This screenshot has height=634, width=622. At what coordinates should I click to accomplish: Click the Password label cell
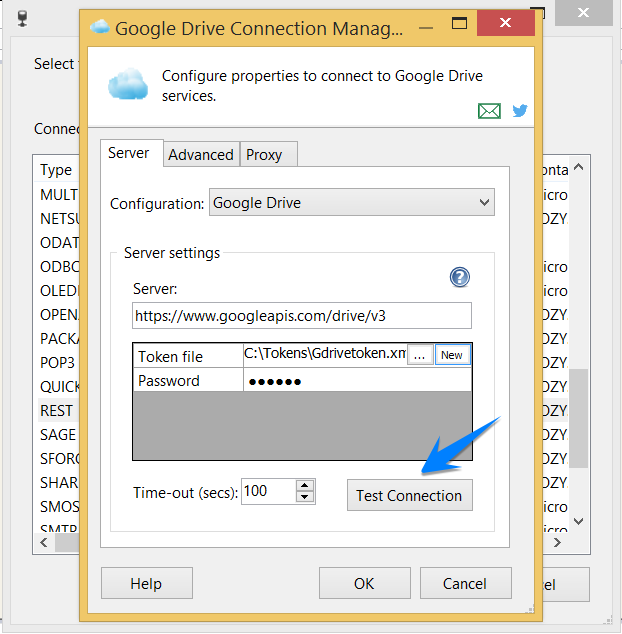coord(188,380)
